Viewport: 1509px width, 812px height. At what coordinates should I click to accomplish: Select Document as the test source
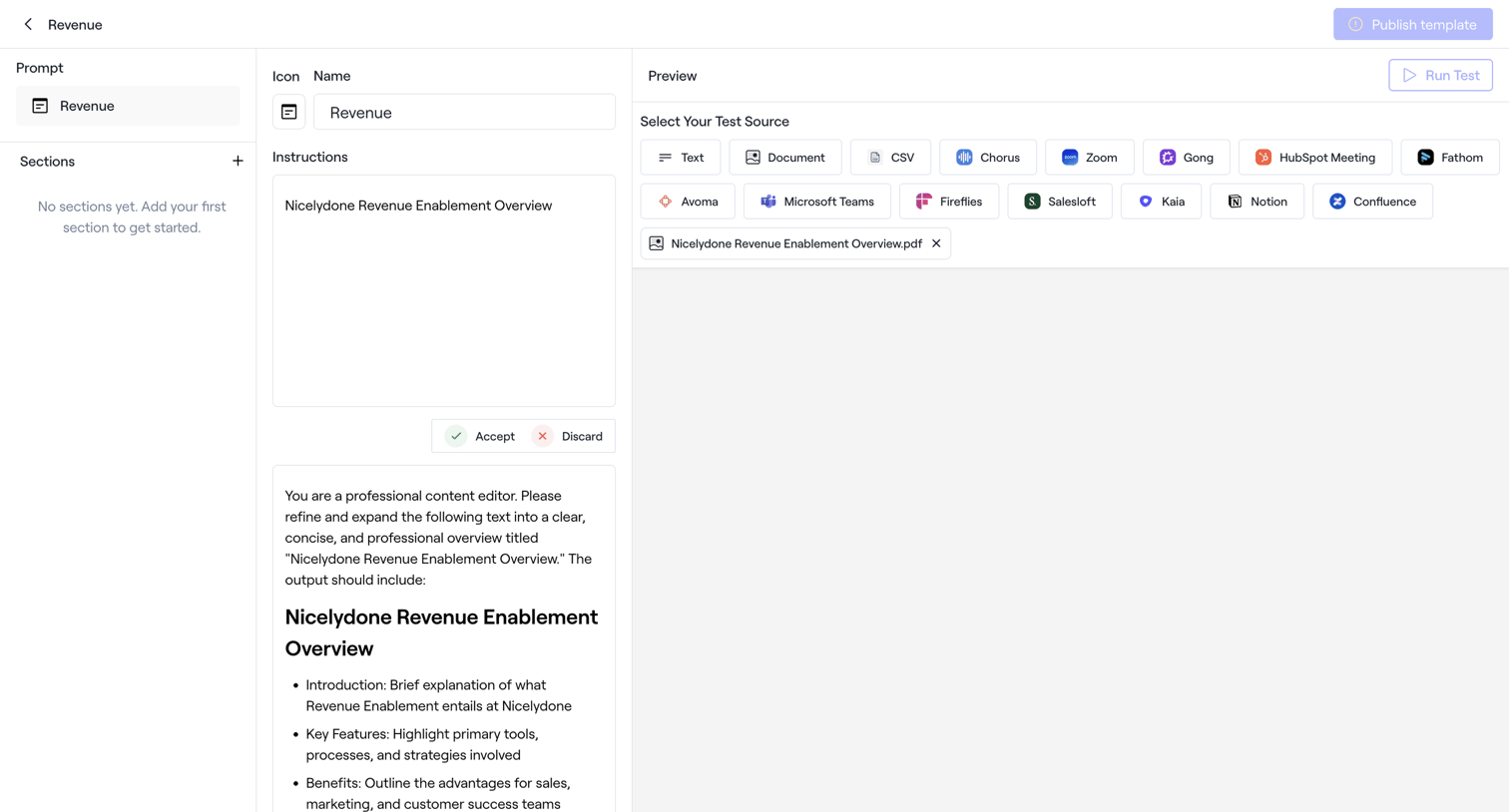(x=785, y=158)
